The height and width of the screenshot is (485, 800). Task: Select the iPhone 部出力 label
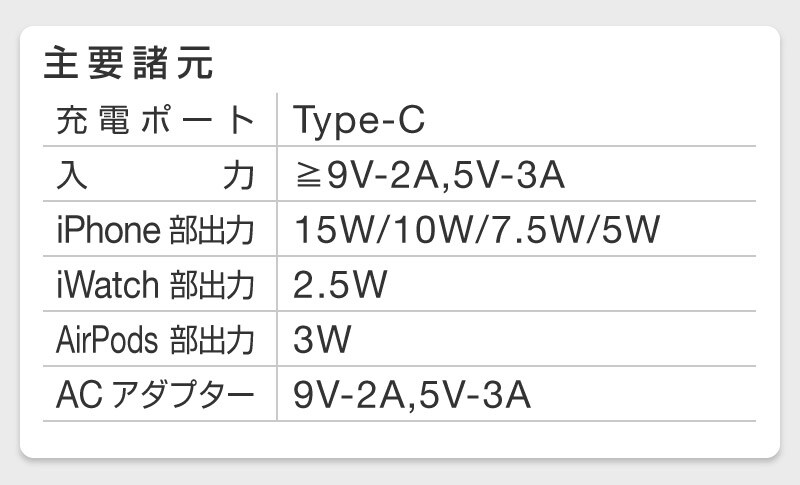[155, 231]
